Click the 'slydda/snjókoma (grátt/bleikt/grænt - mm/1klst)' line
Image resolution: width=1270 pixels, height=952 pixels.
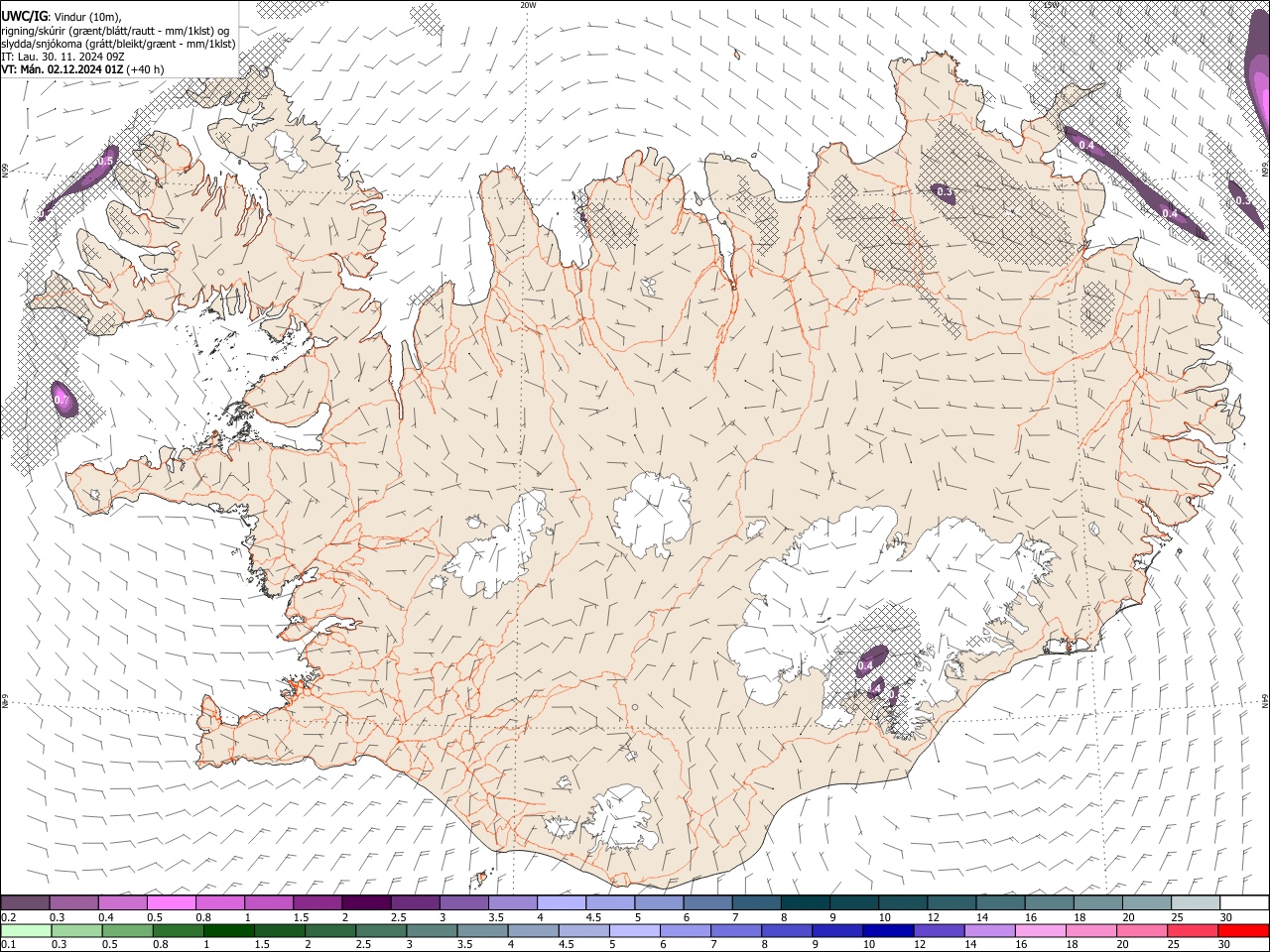point(119,44)
